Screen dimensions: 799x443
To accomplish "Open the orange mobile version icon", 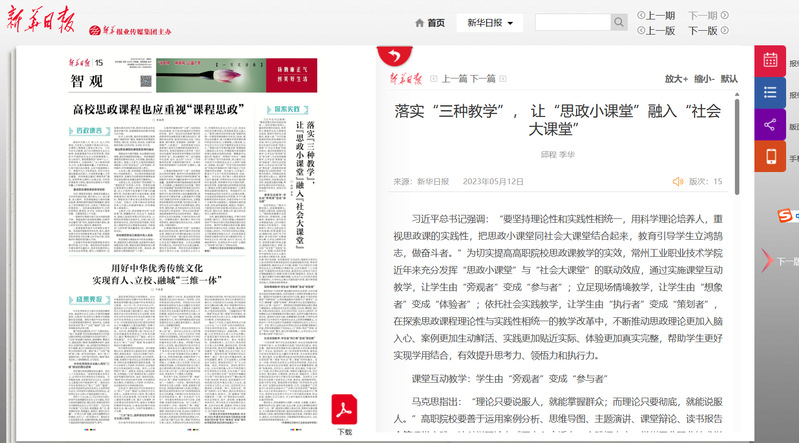I will [x=770, y=157].
